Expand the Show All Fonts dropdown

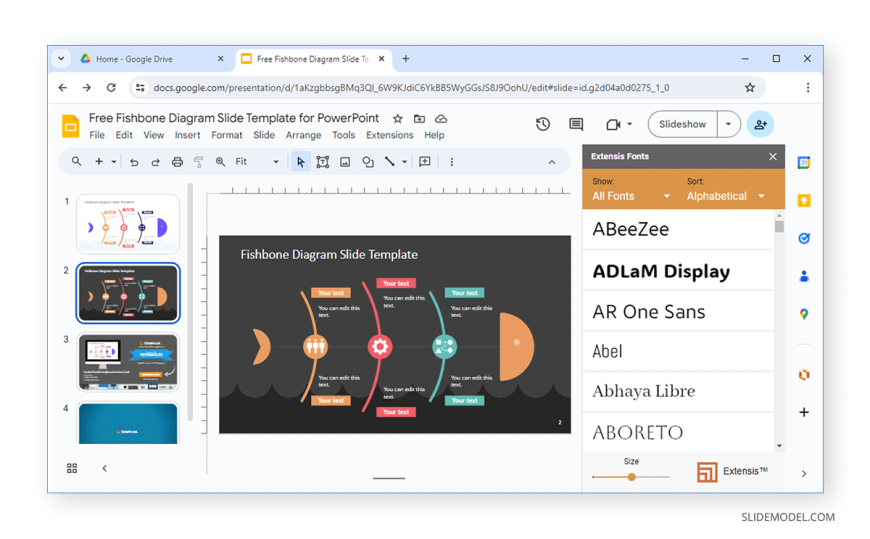point(631,196)
